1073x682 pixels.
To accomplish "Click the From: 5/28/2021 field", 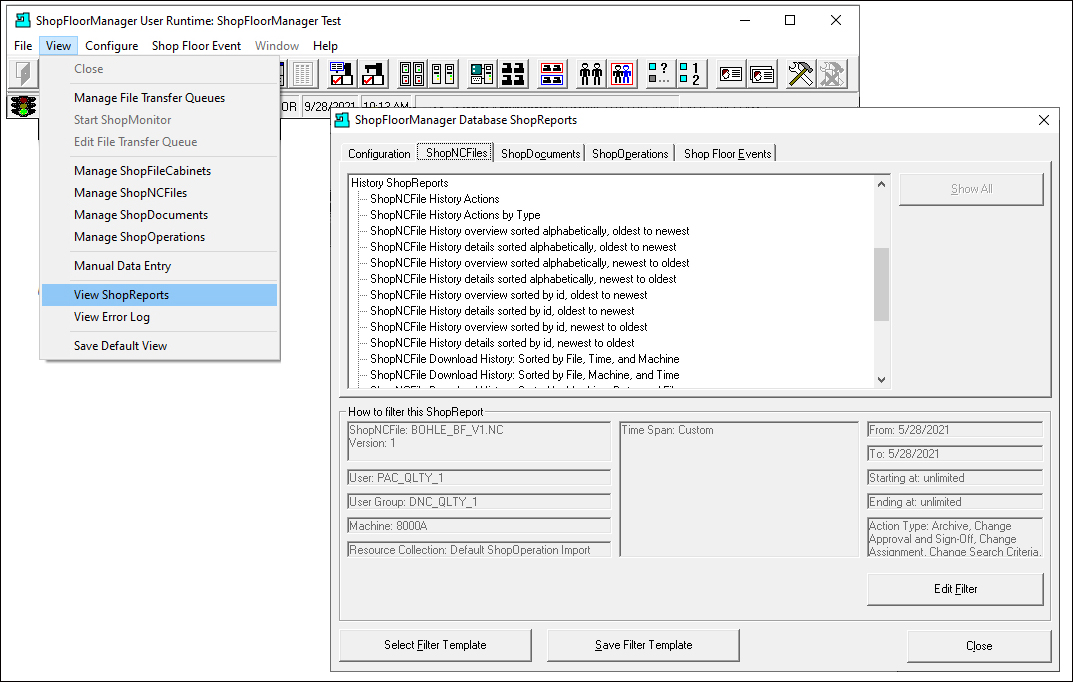I will [955, 430].
